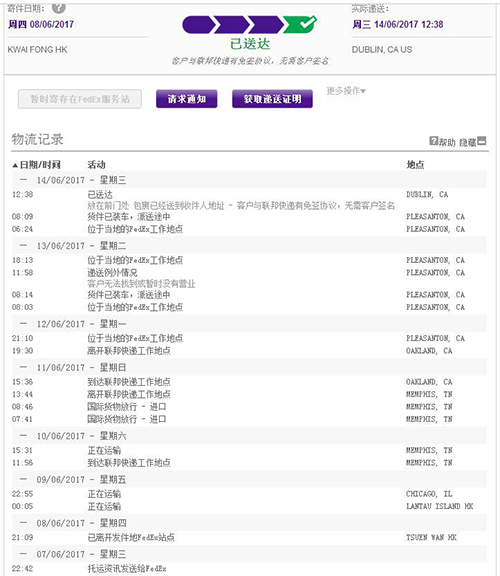The width and height of the screenshot is (500, 576).
Task: Collapse the 10/06/2017 星期六 date group
Action: point(24,436)
